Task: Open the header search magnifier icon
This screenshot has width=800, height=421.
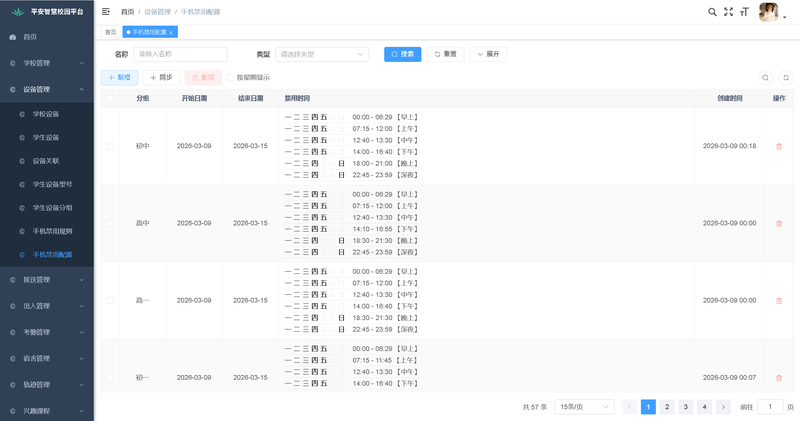Action: [712, 12]
